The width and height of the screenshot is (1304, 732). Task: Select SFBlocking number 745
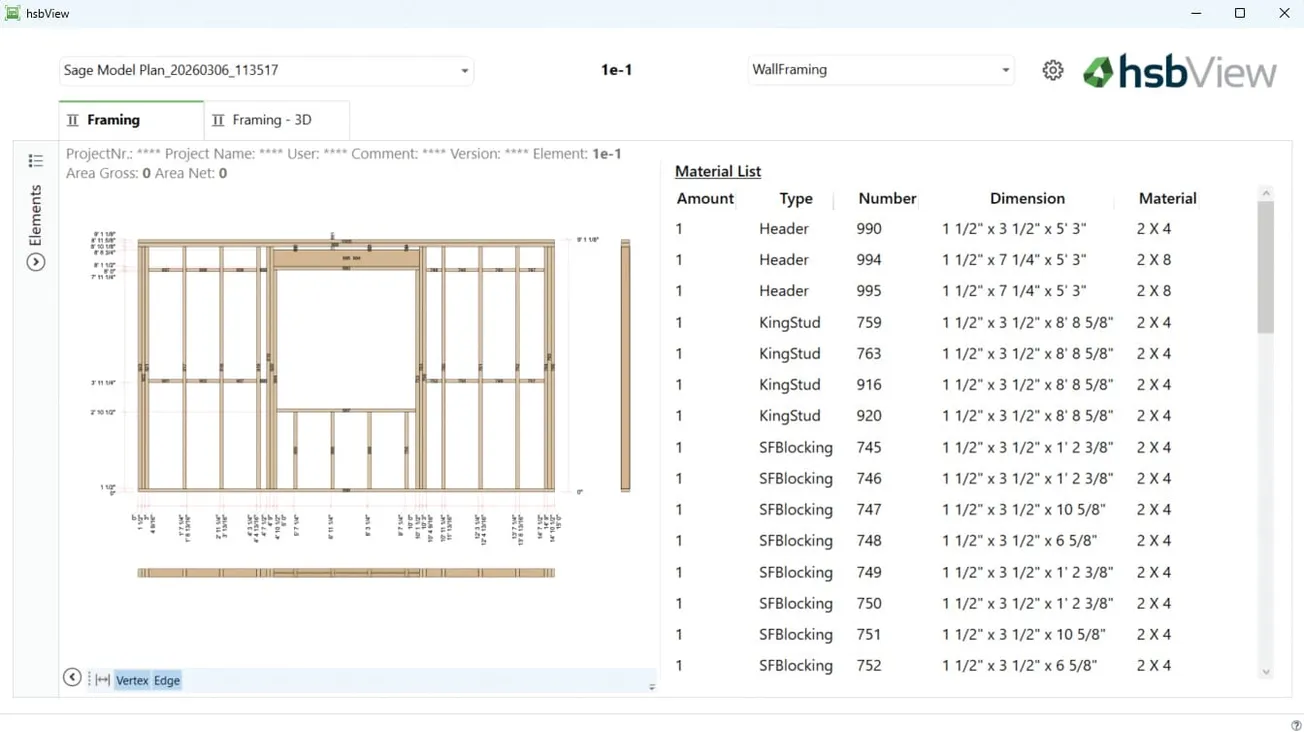[869, 448]
